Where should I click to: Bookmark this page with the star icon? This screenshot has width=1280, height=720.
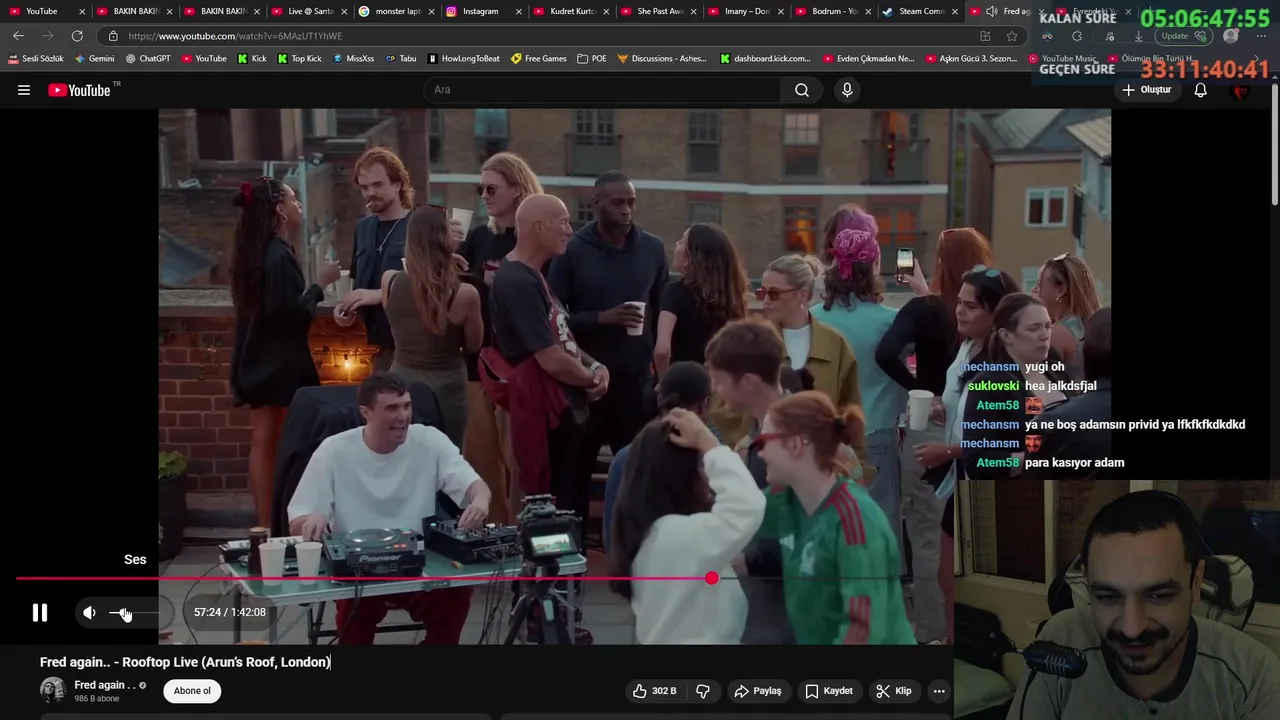click(1012, 36)
